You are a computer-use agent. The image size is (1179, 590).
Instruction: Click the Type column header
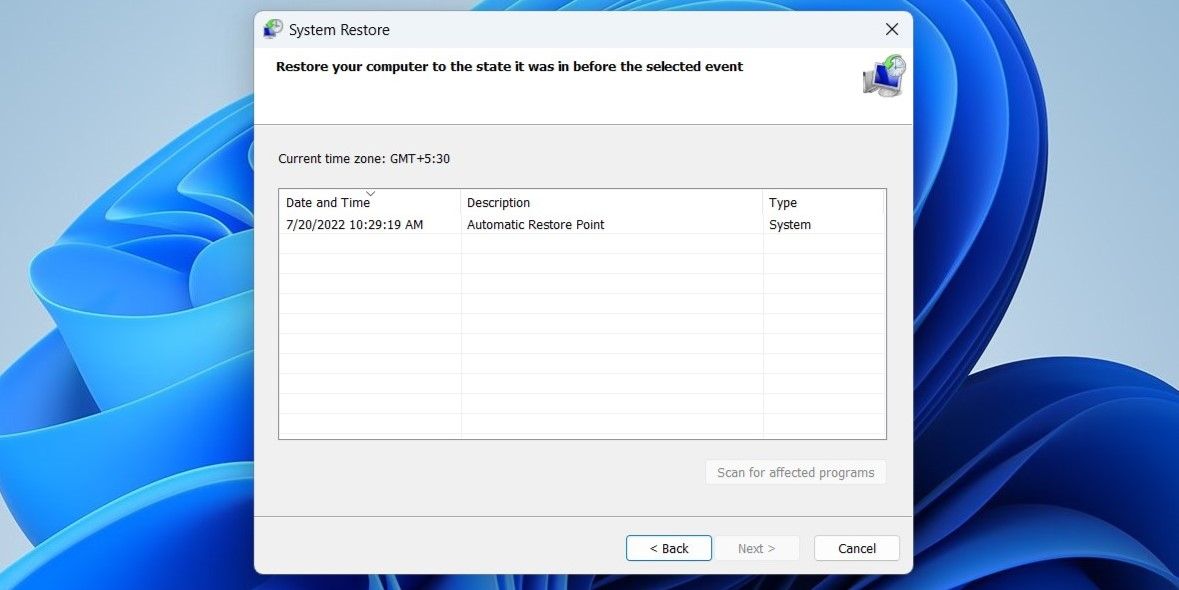click(x=823, y=202)
